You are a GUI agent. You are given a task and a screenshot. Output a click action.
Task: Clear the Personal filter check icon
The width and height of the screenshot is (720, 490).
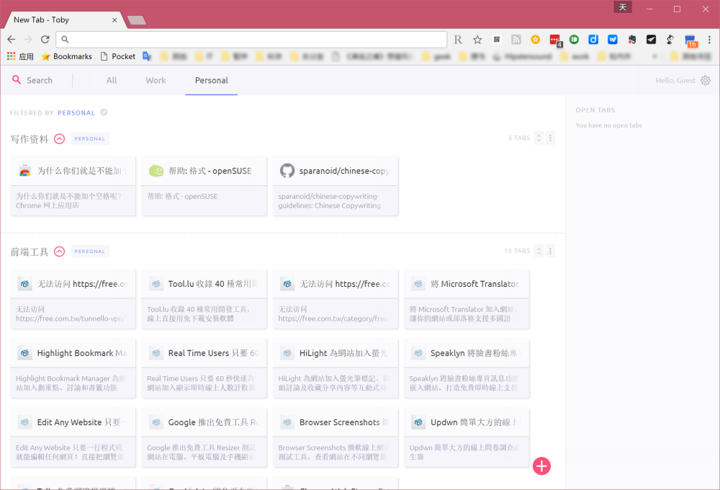(104, 113)
